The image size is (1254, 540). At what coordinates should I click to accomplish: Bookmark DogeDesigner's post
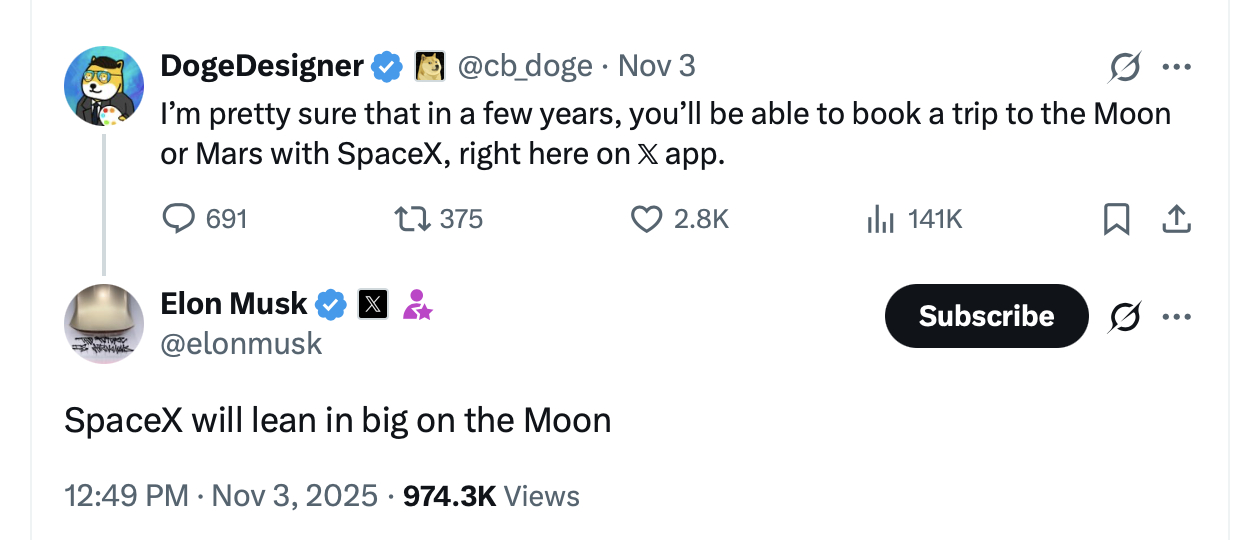(1115, 219)
